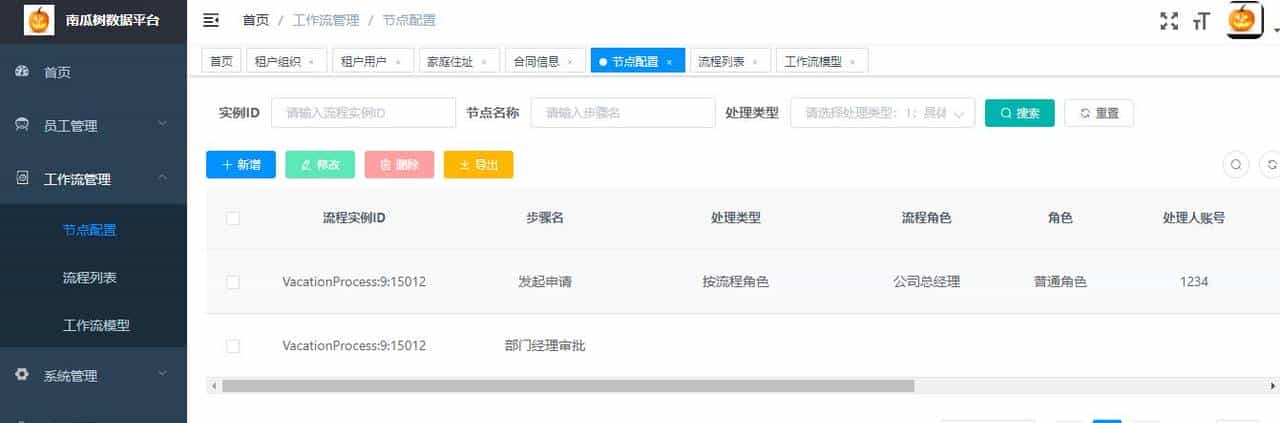Click cell 部门经理审批

pyautogui.click(x=545, y=346)
